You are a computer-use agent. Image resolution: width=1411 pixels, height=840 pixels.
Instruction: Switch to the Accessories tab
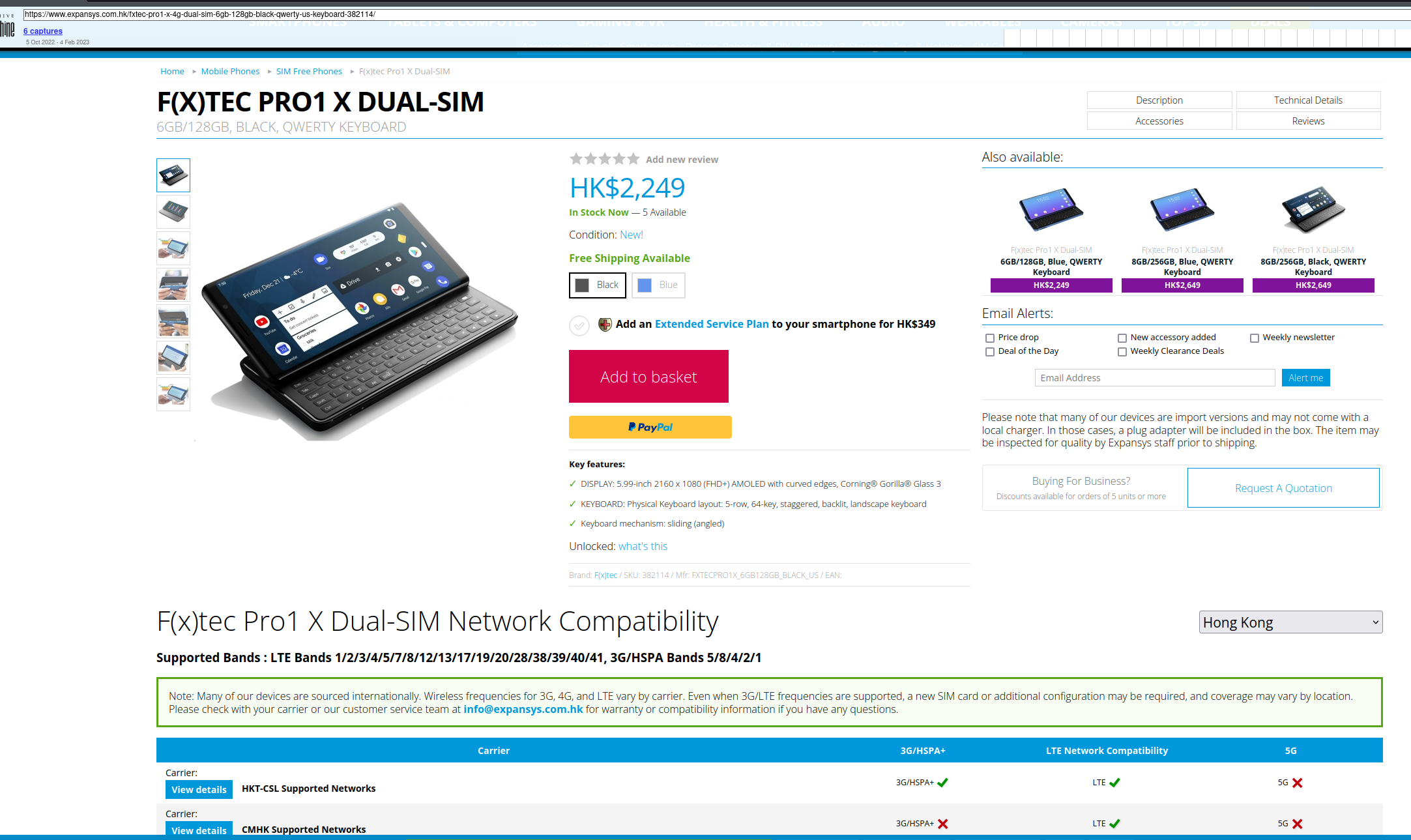coord(1159,121)
